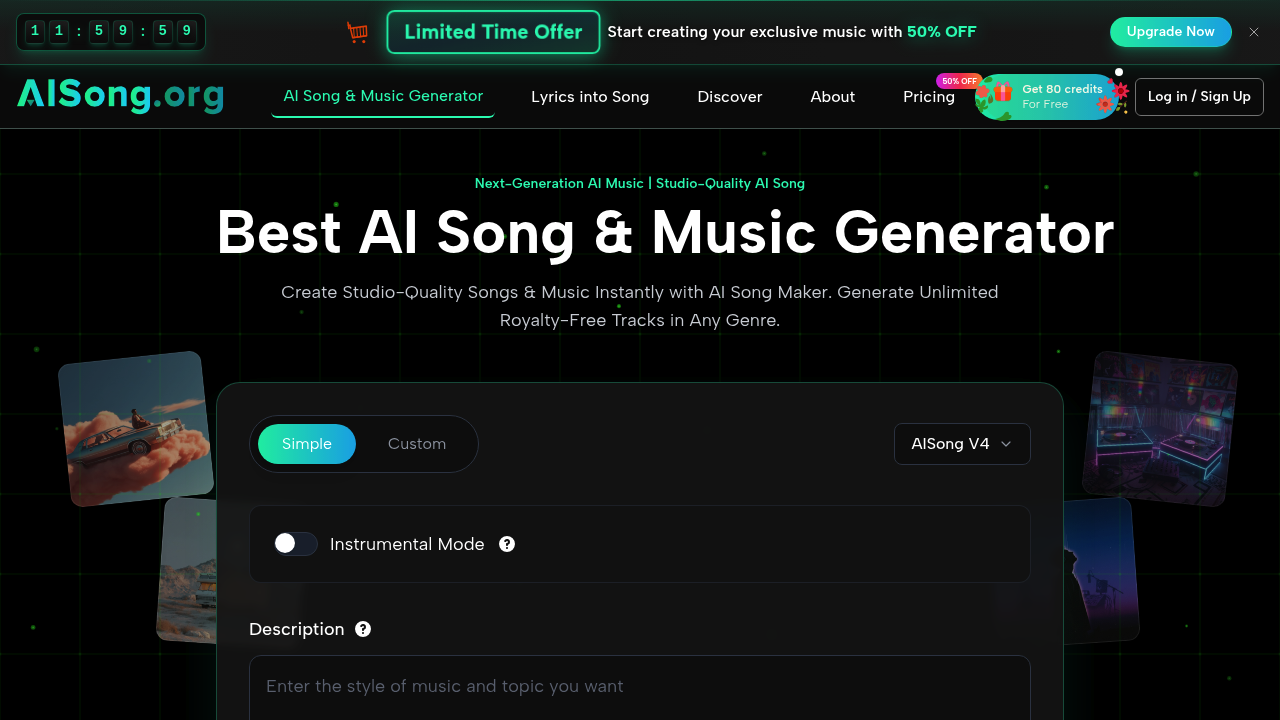Viewport: 1280px width, 720px height.
Task: Open the Pricing page
Action: click(x=928, y=96)
